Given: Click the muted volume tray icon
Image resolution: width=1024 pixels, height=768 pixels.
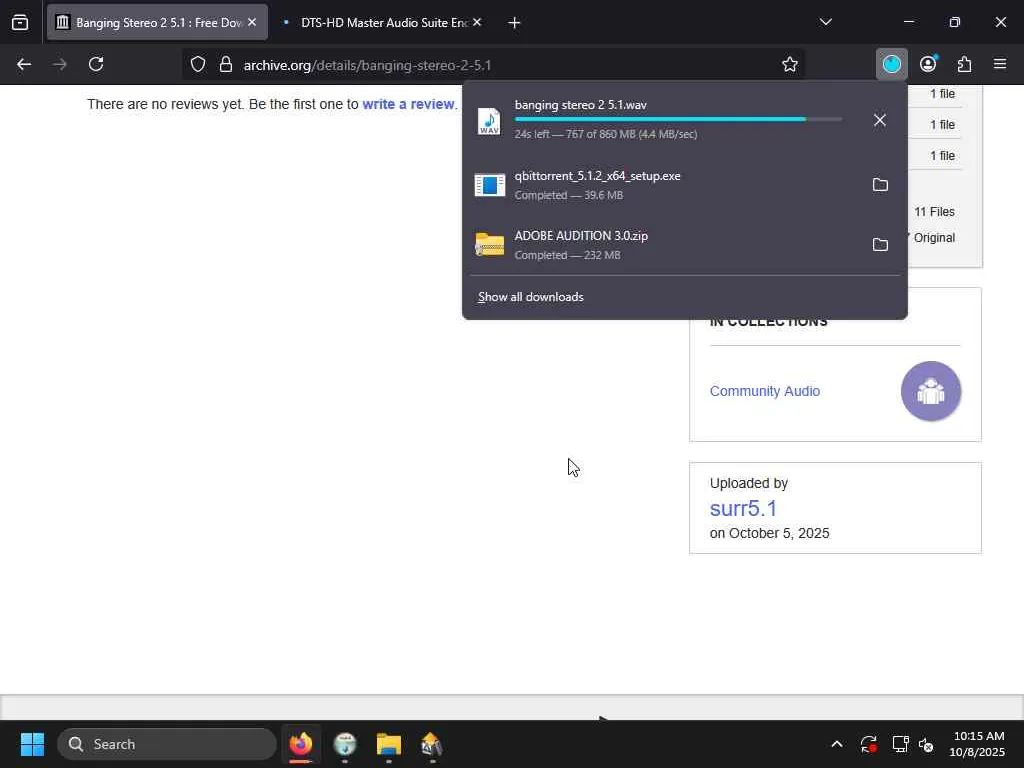Looking at the screenshot, I should [x=926, y=744].
